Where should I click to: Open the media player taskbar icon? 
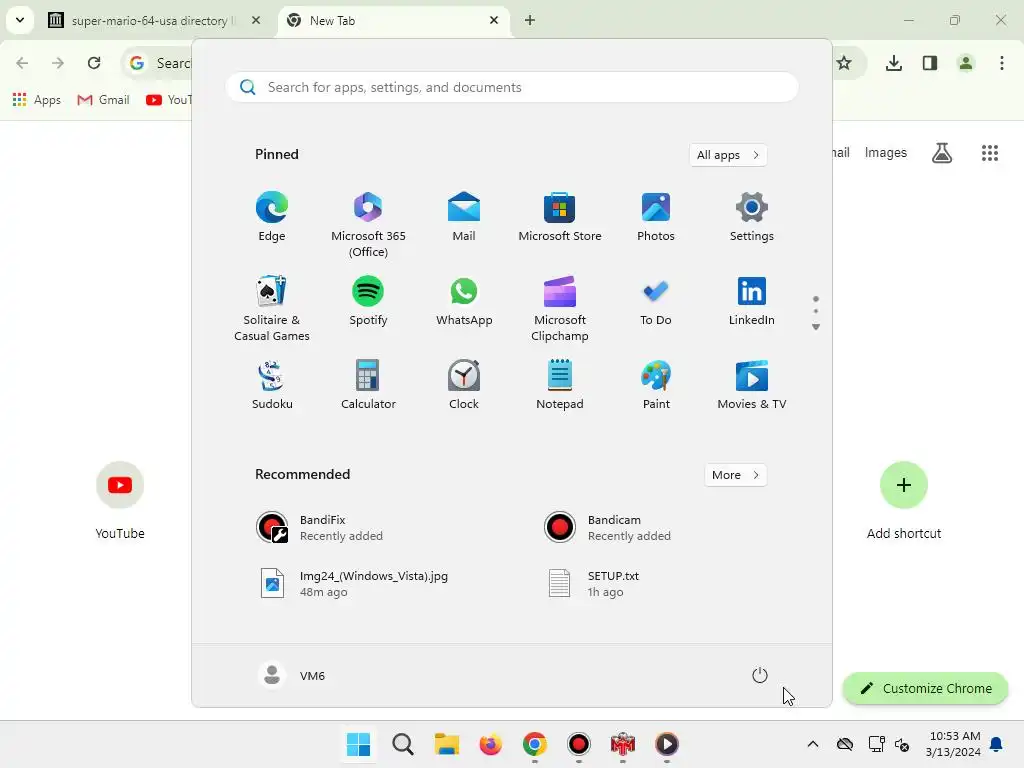click(667, 744)
